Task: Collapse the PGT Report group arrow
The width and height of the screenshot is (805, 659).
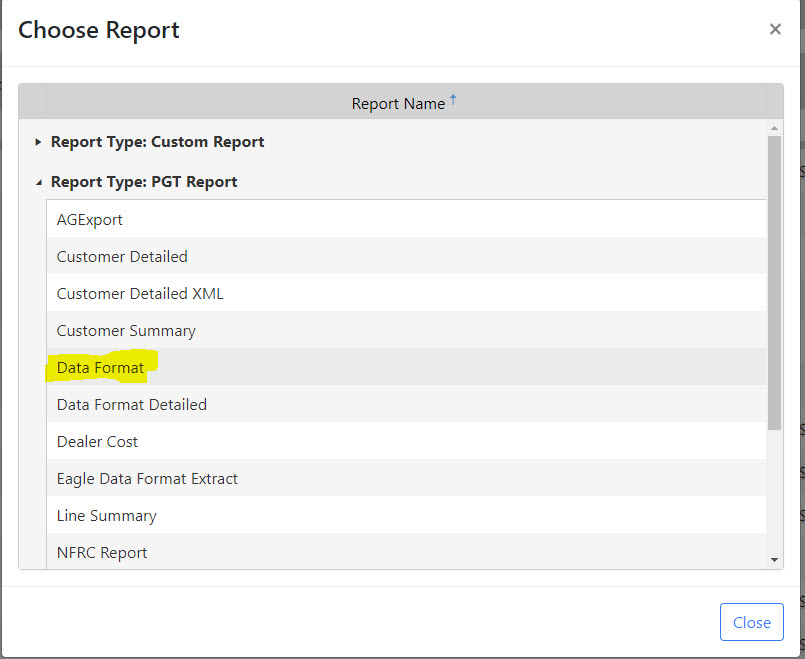Action: pos(38,182)
